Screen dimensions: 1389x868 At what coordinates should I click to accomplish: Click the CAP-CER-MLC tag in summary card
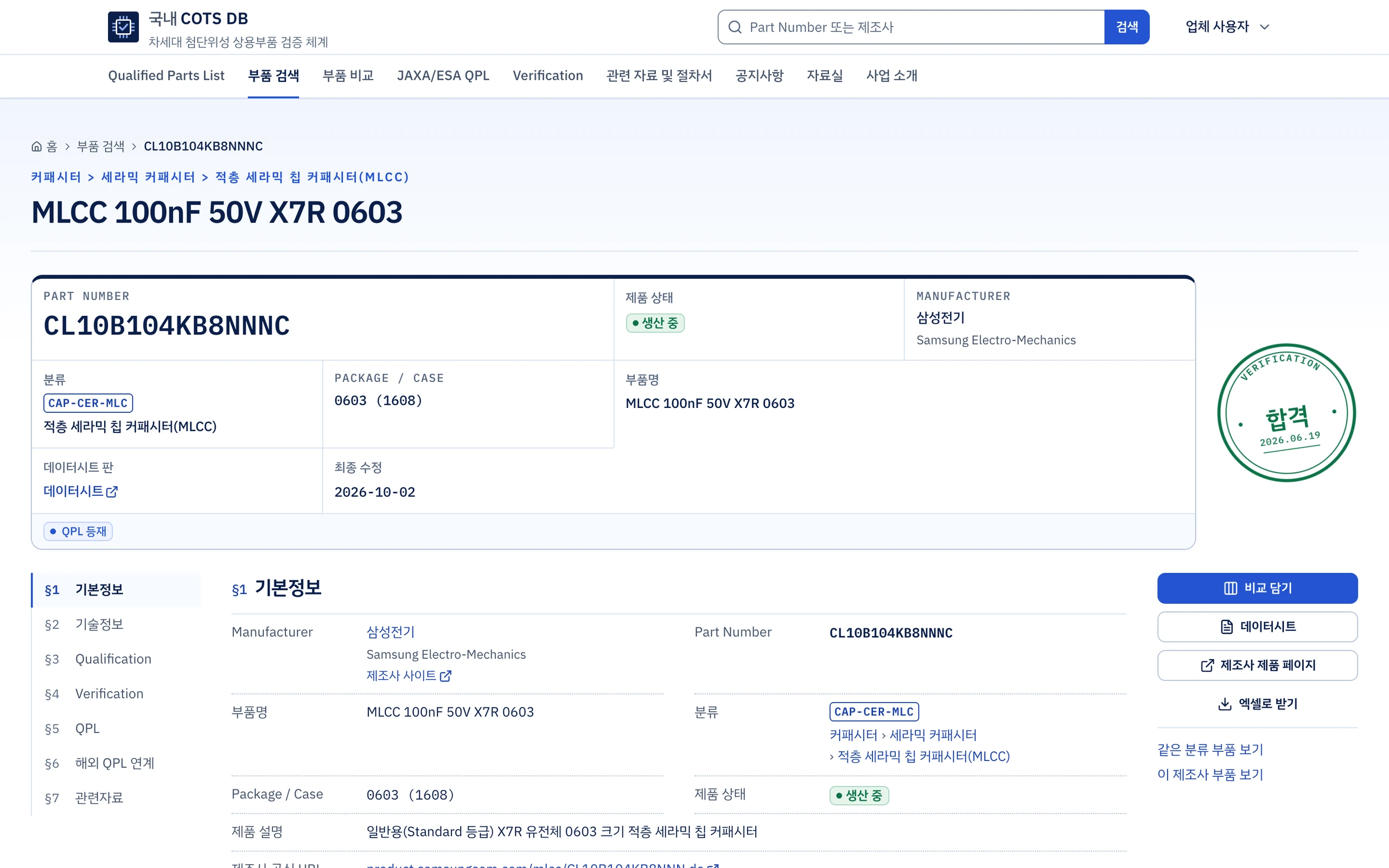[x=88, y=403]
